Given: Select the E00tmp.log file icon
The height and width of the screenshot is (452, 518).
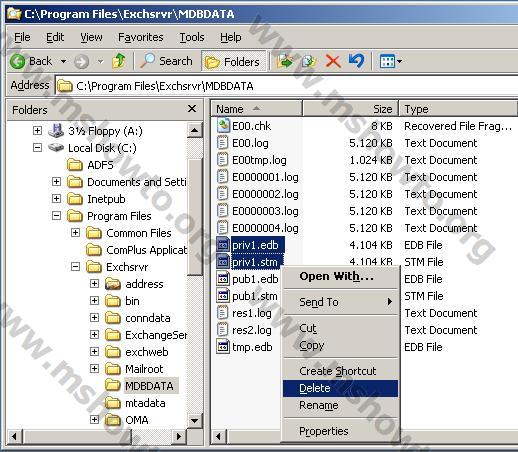Looking at the screenshot, I should 223,160.
